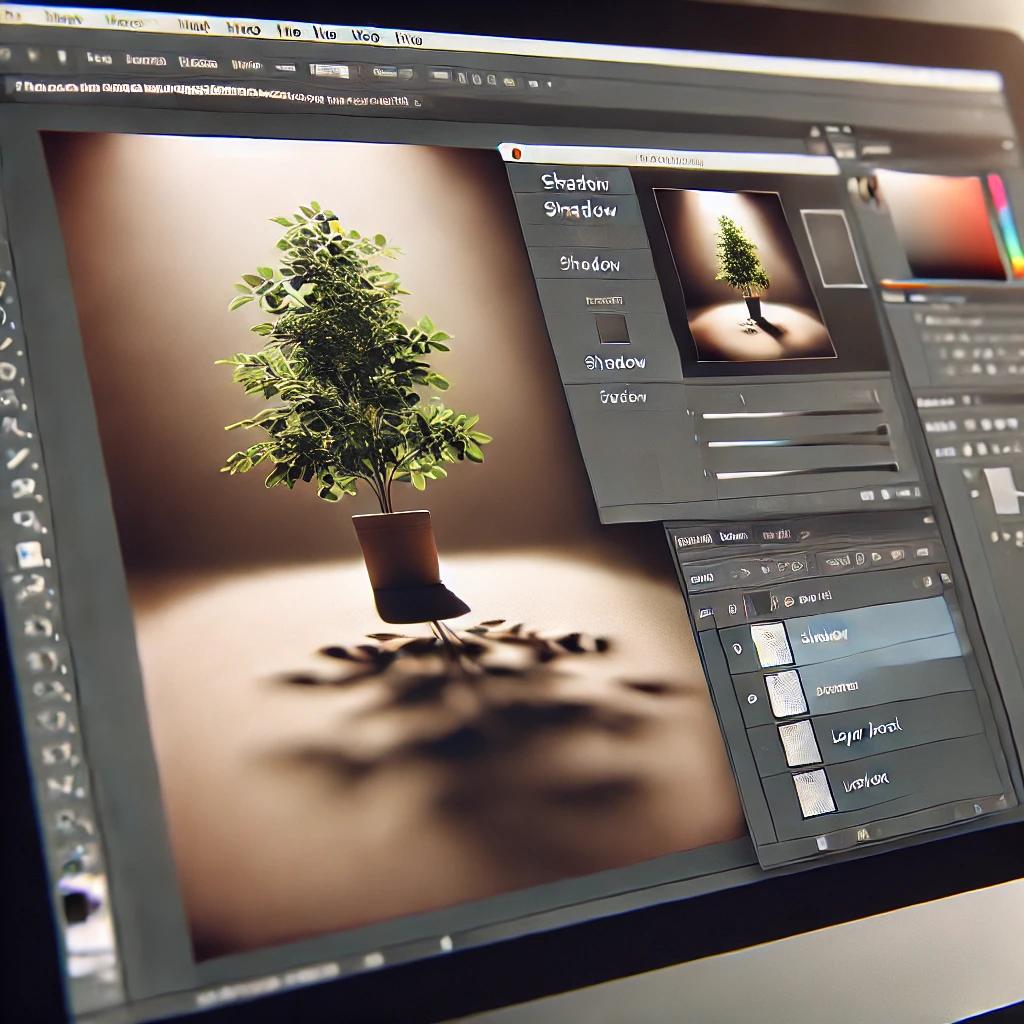Click the white field in the options bar
The width and height of the screenshot is (1024, 1024).
329,71
